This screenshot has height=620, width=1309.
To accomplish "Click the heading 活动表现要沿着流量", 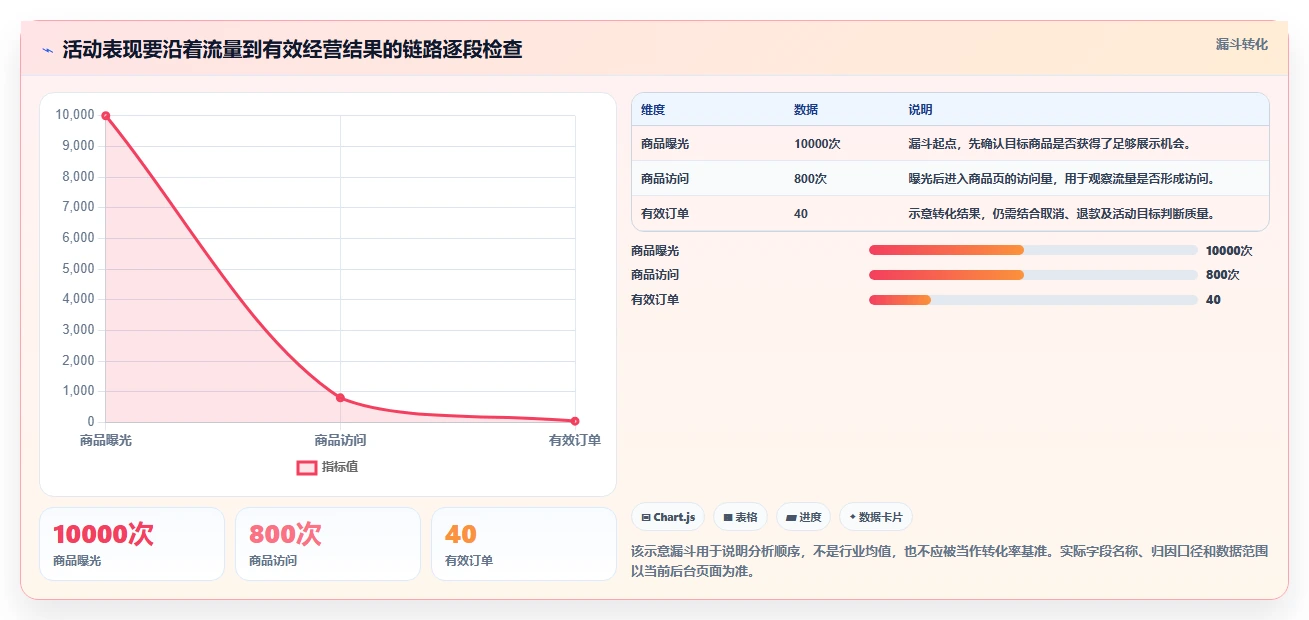I will click(x=292, y=49).
